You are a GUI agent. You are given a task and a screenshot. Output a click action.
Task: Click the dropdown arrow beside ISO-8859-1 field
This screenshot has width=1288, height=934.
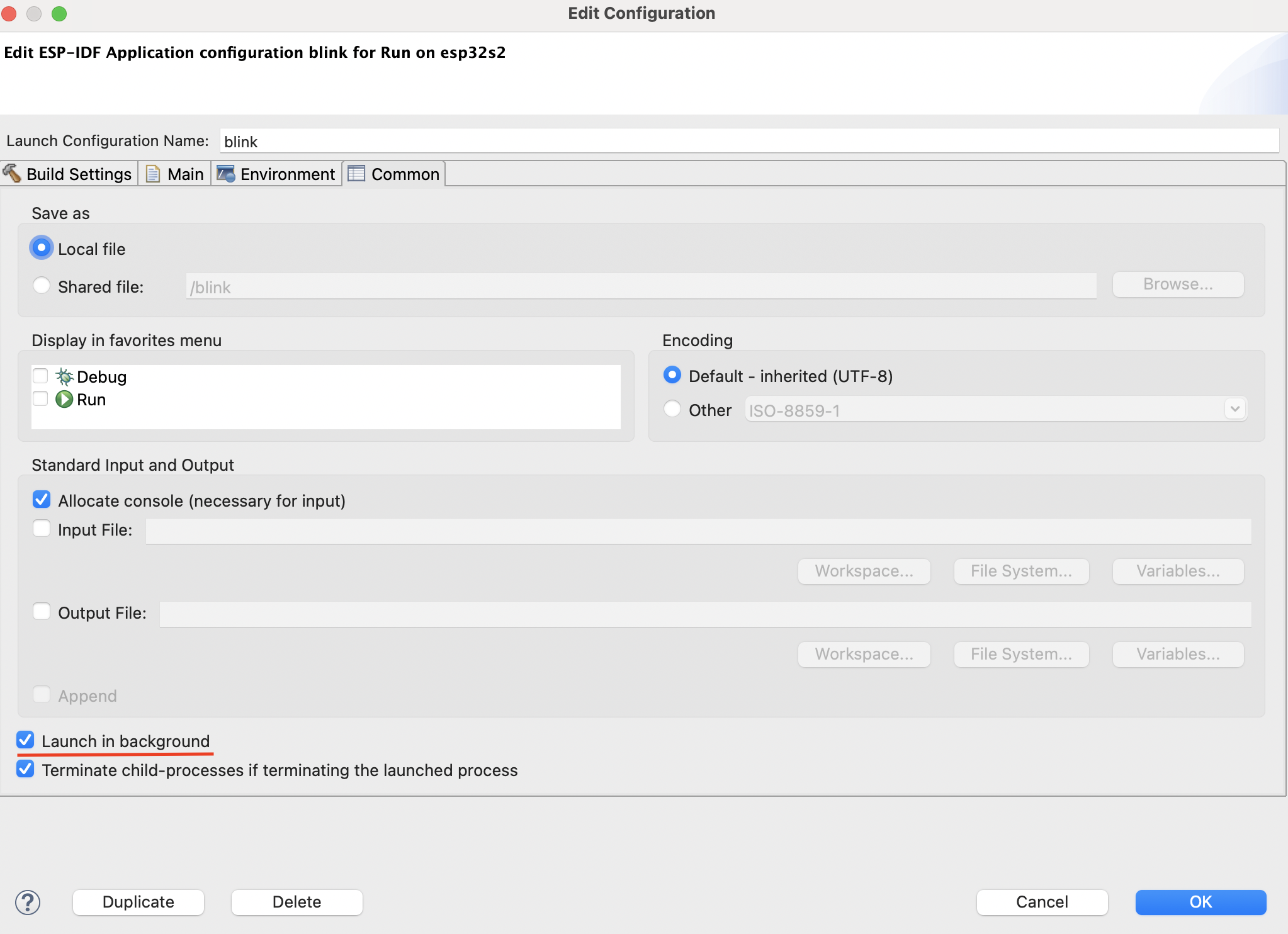(1235, 408)
